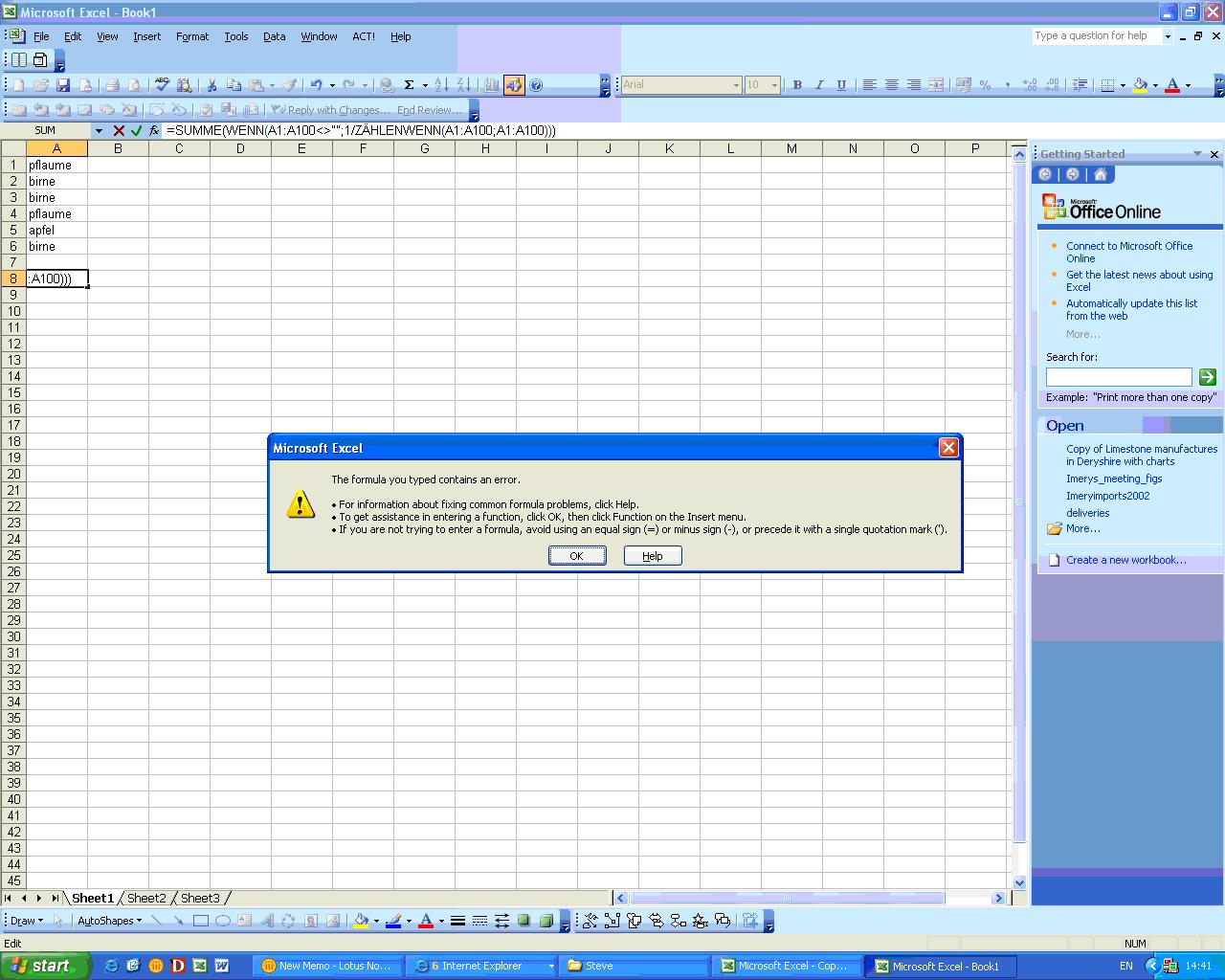1225x980 pixels.
Task: Apply Percent Style (% icon)
Action: click(x=986, y=85)
